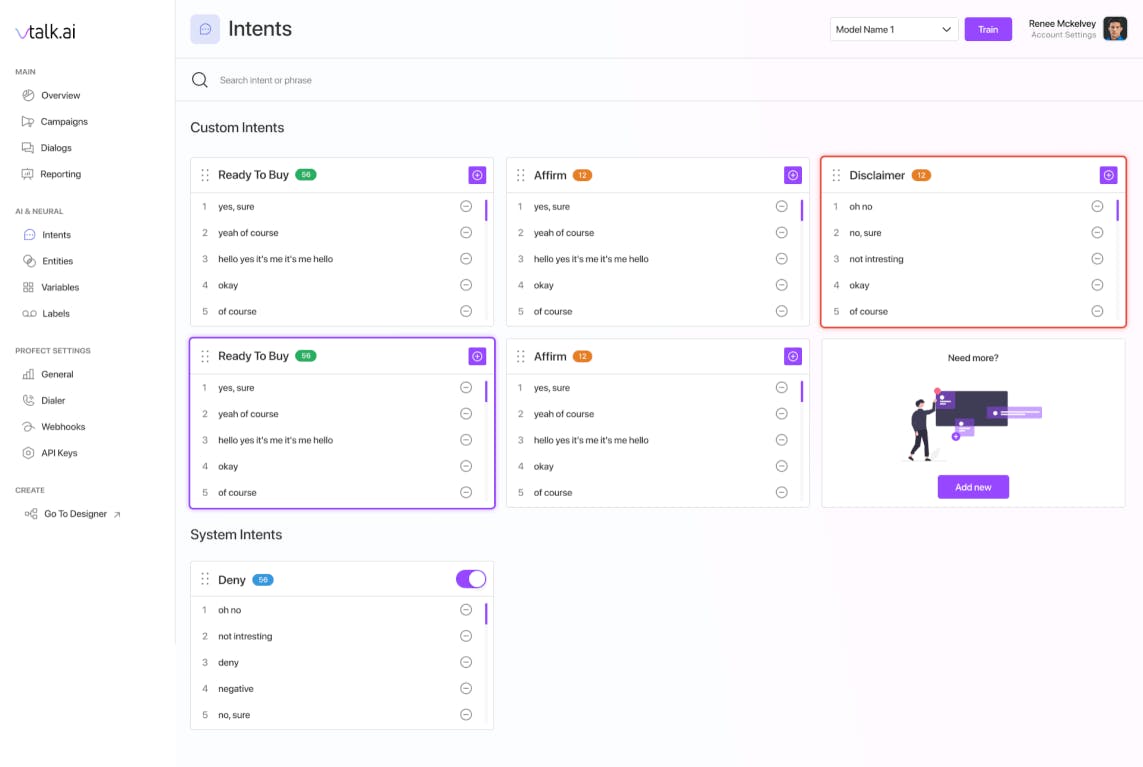Click the search magnifier icon
Image resolution: width=1143 pixels, height=767 pixels.
pyautogui.click(x=200, y=80)
